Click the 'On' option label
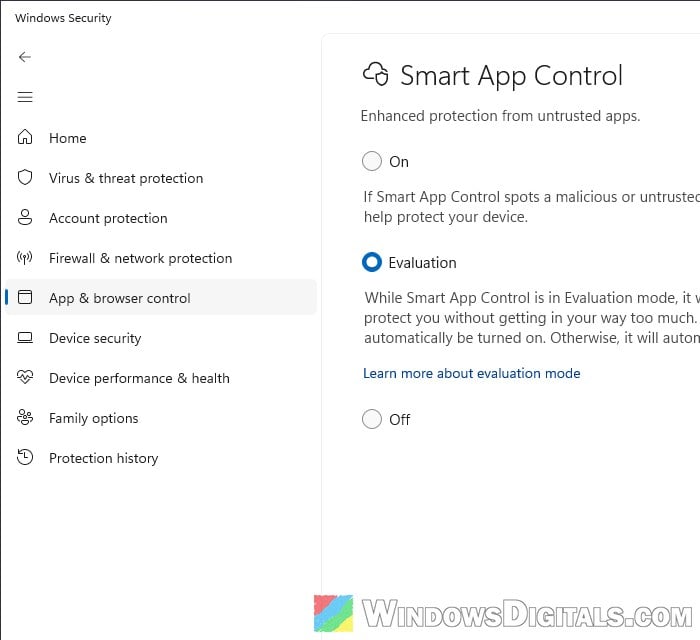This screenshot has width=700, height=640. tap(399, 162)
